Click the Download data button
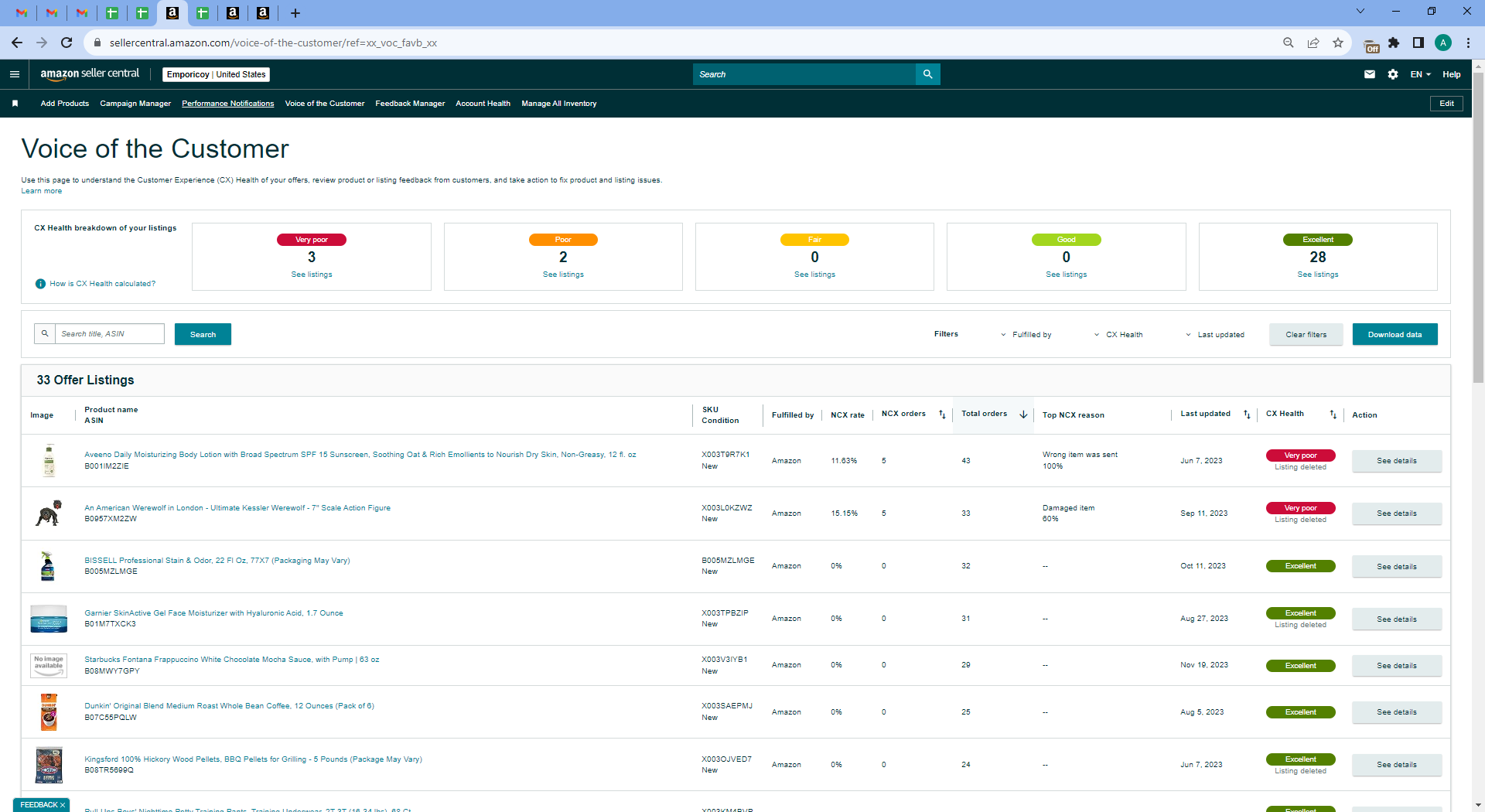 pos(1395,334)
